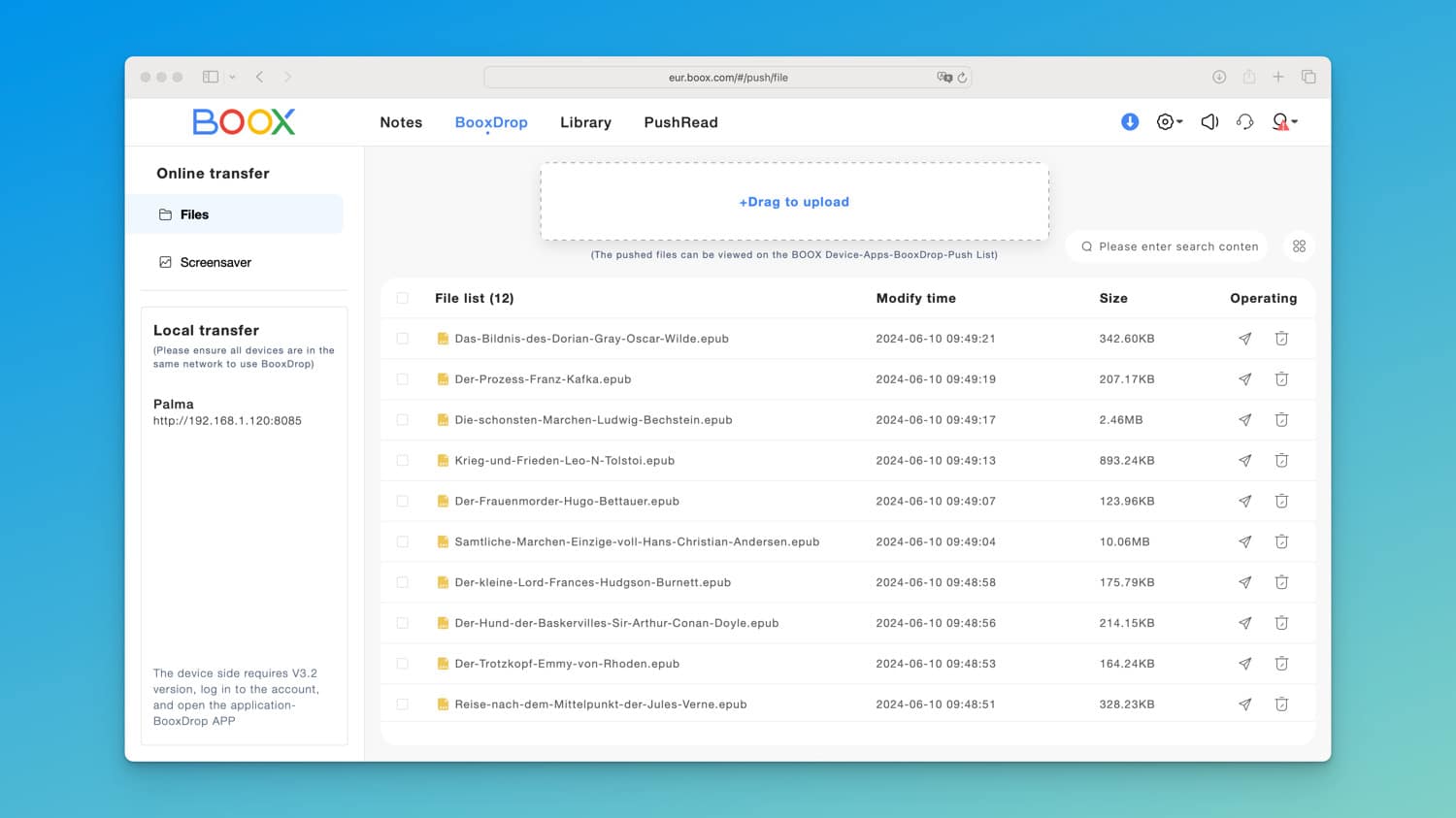Expand the browser sidebar options chevron
1456x818 pixels.
[x=232, y=78]
